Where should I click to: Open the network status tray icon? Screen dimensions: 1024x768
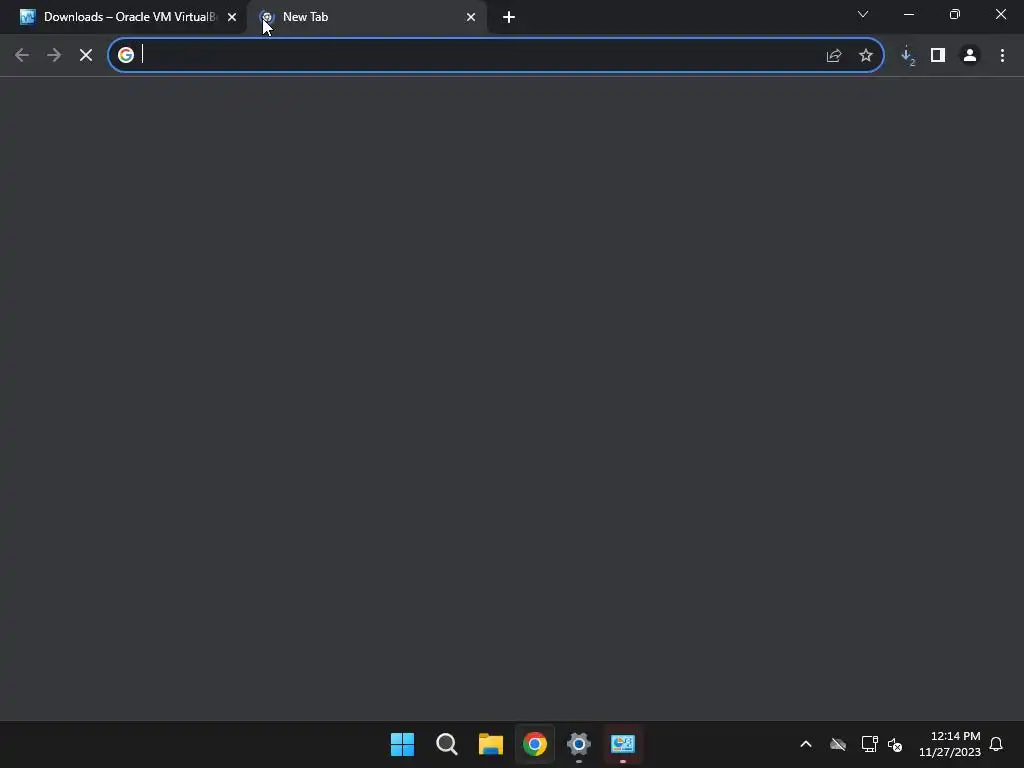[869, 744]
